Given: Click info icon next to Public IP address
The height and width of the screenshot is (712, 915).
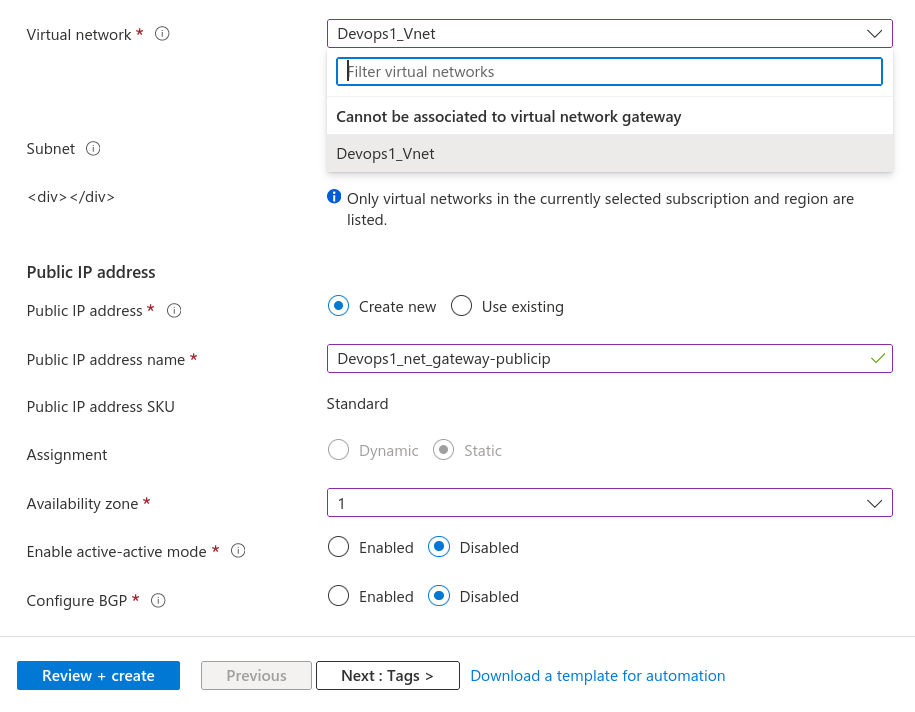Looking at the screenshot, I should click(x=174, y=311).
